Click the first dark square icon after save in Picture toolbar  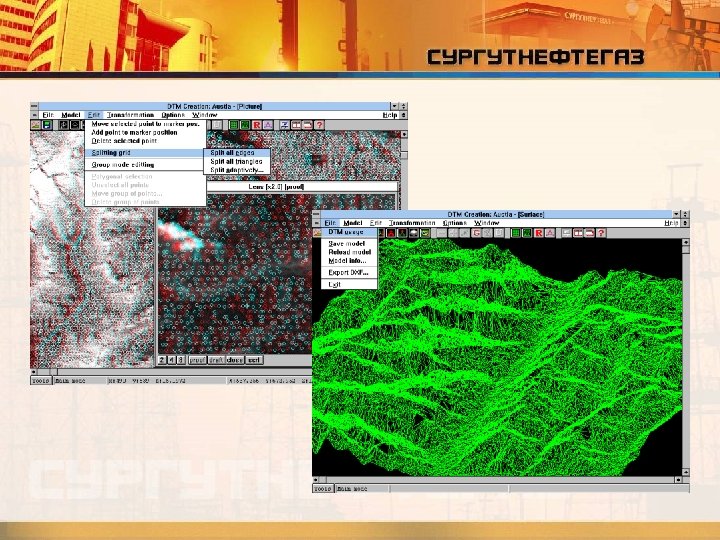(63, 125)
